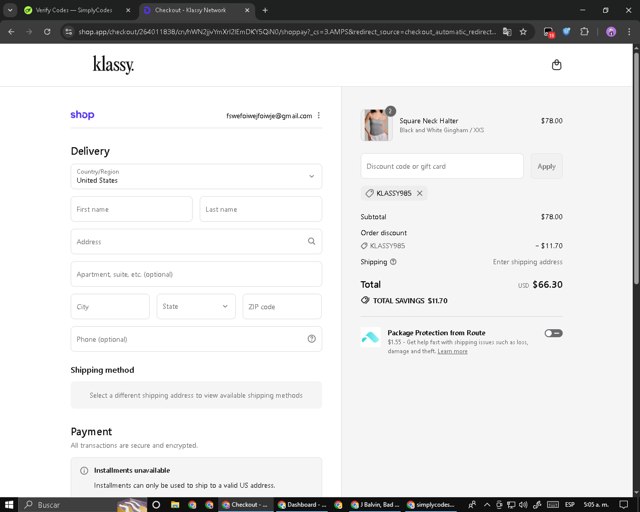This screenshot has height=512, width=640.
Task: Click the taskbar clock showing 5:05 a. m.
Action: click(x=596, y=505)
